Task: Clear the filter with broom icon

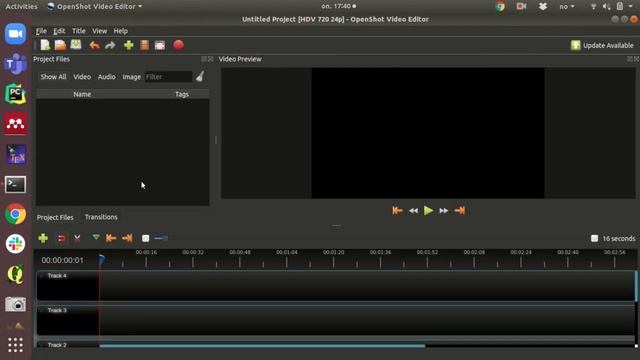Action: point(200,76)
